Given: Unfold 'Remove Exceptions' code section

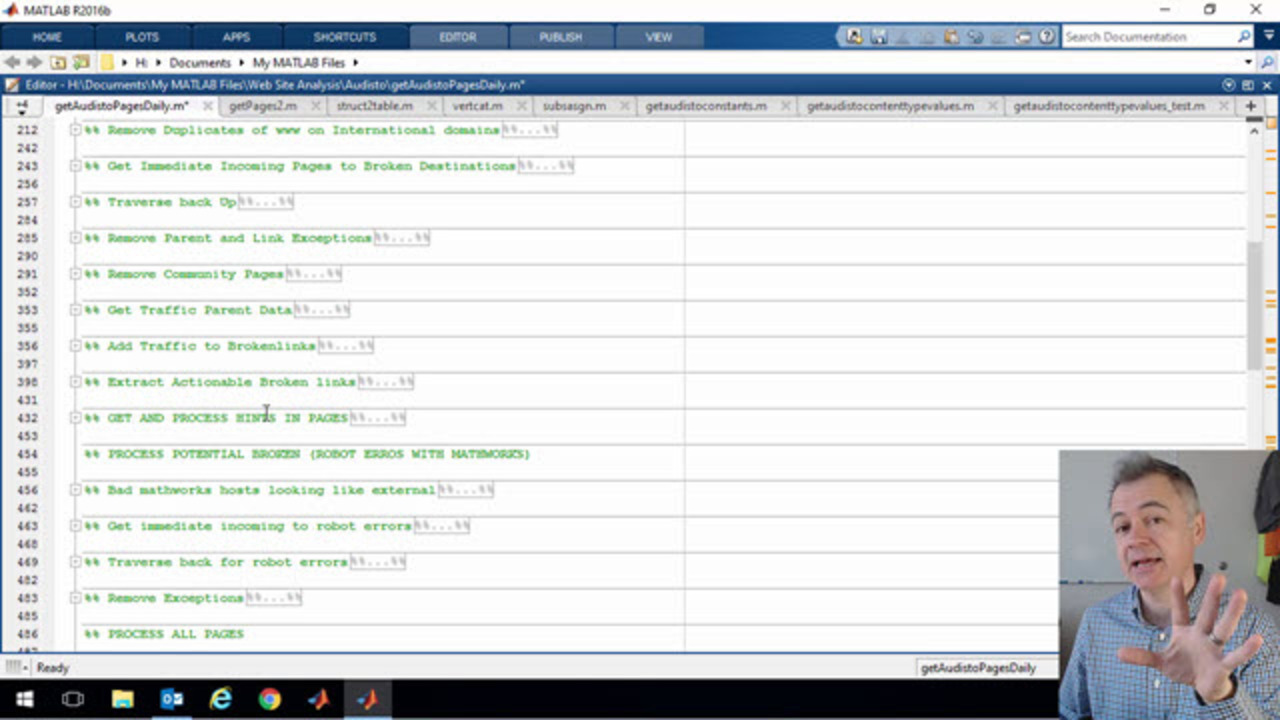Looking at the screenshot, I should 75,598.
